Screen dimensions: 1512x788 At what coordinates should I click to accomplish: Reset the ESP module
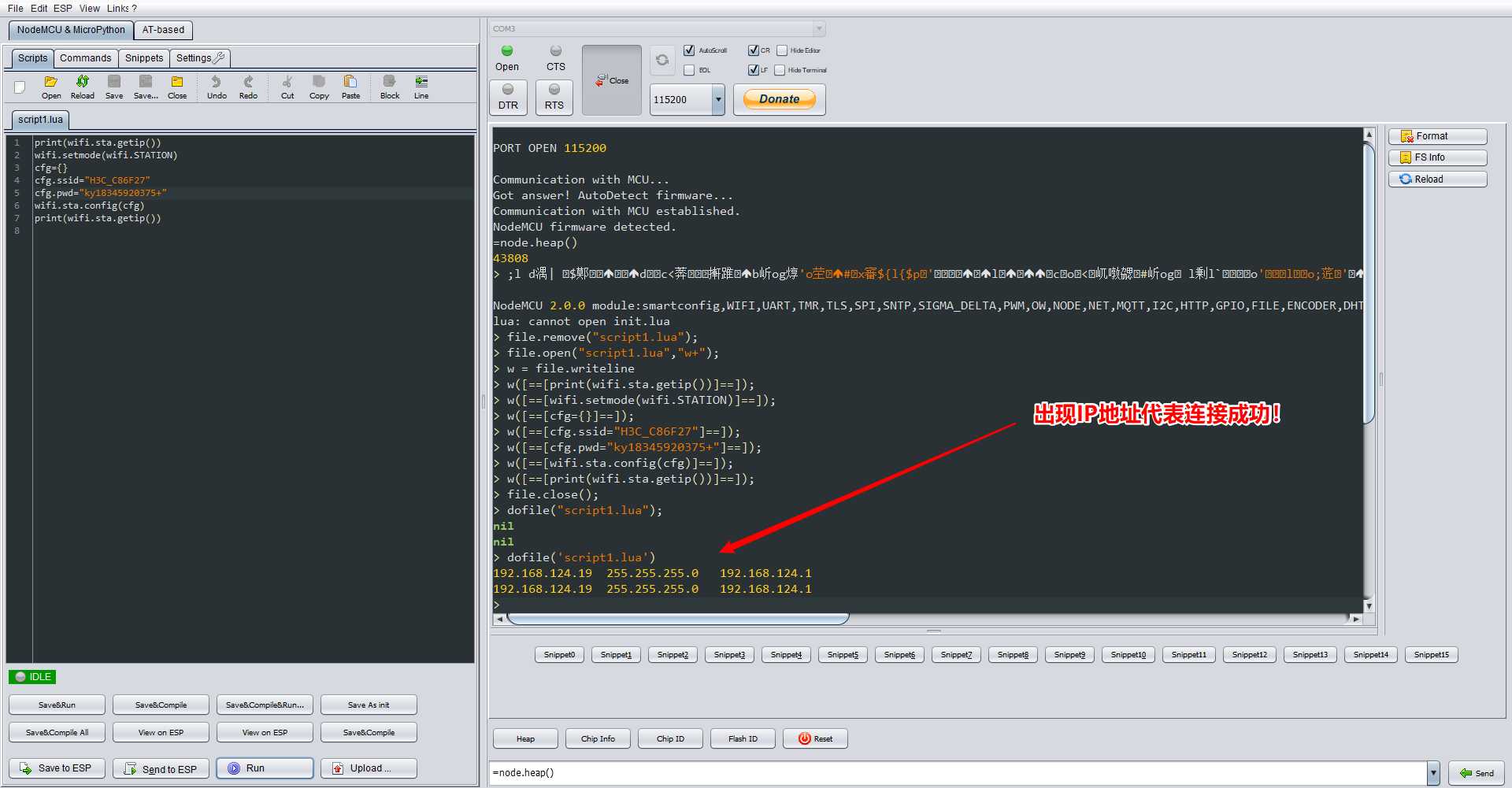point(815,738)
